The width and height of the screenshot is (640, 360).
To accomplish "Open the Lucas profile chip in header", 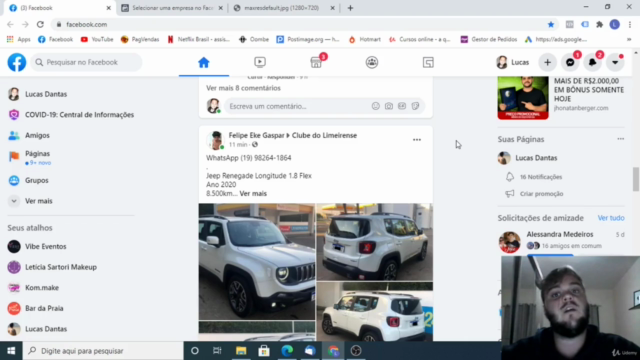I will tap(513, 62).
